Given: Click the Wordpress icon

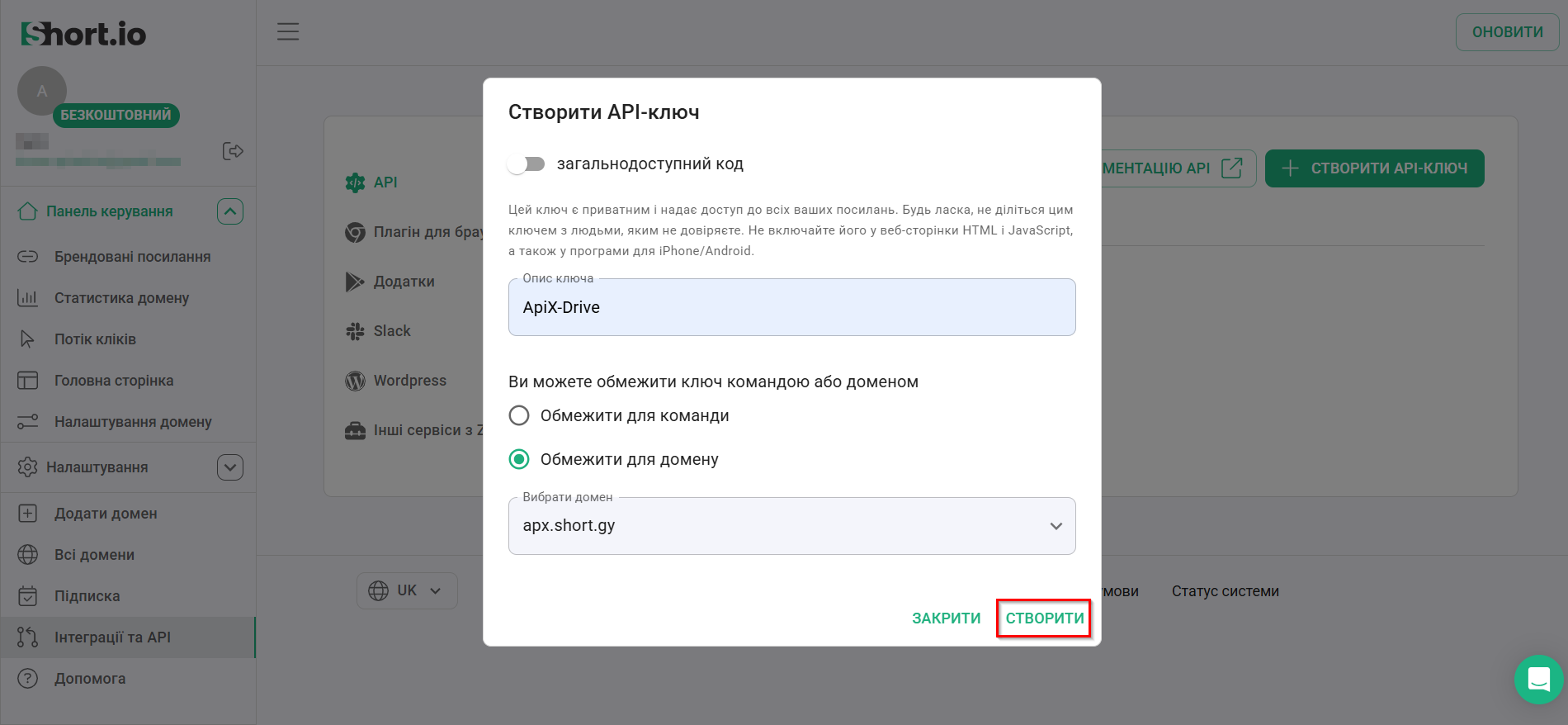Looking at the screenshot, I should coord(355,381).
